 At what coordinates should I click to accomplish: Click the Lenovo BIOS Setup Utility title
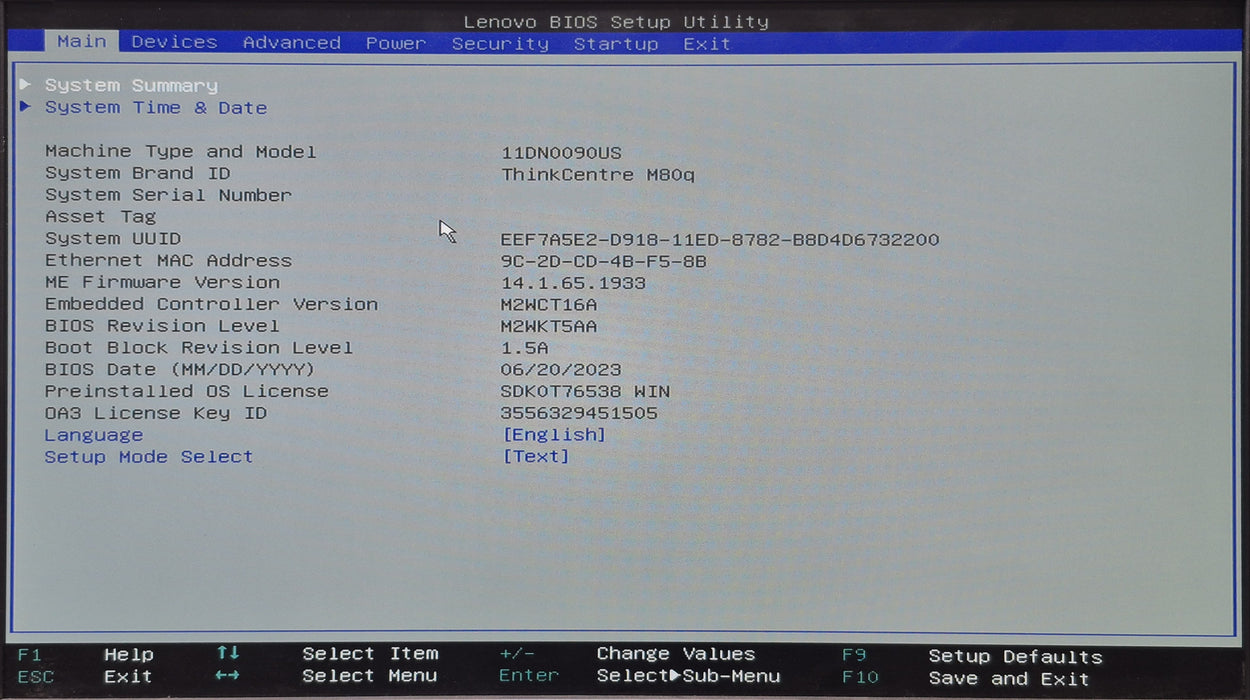click(616, 21)
